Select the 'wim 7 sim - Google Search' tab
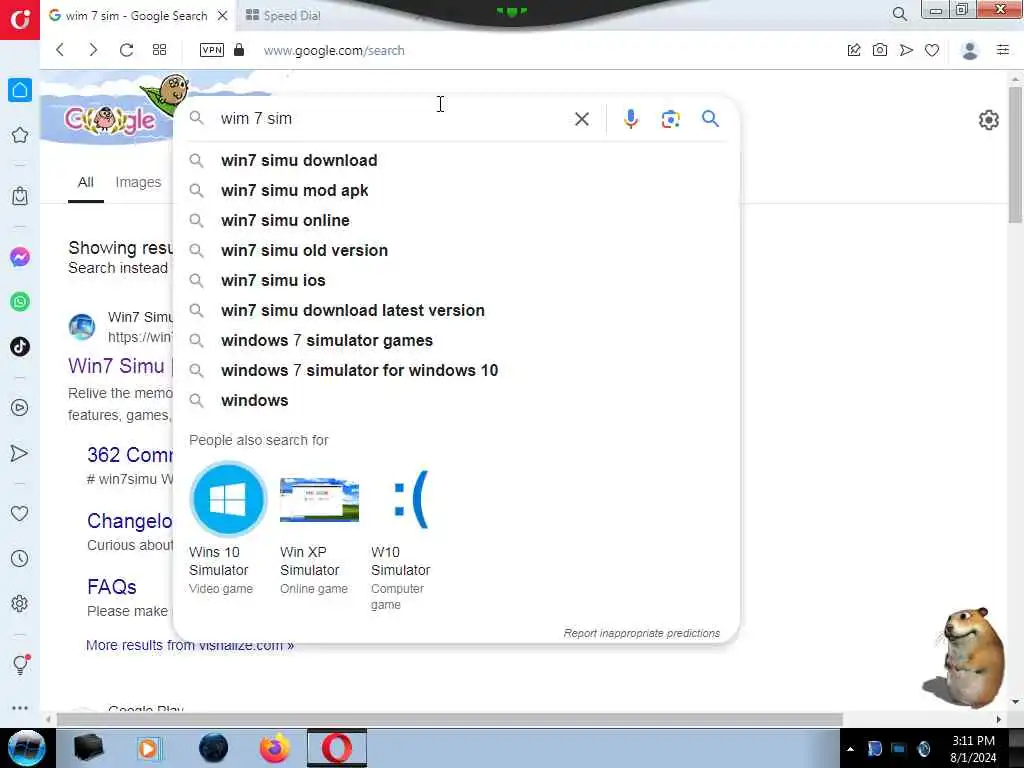Screen dimensions: 1024x768 pyautogui.click(x=136, y=16)
